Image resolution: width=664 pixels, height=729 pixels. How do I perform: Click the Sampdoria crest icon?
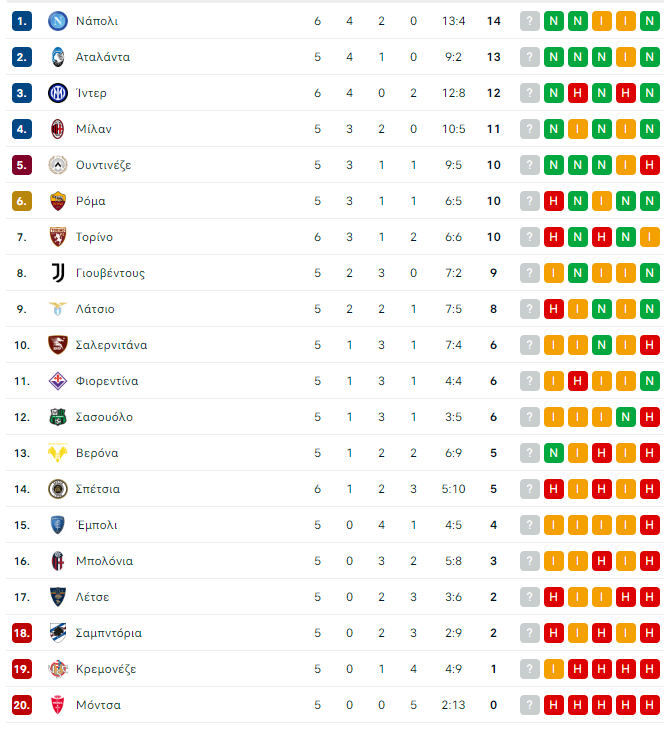coord(58,633)
